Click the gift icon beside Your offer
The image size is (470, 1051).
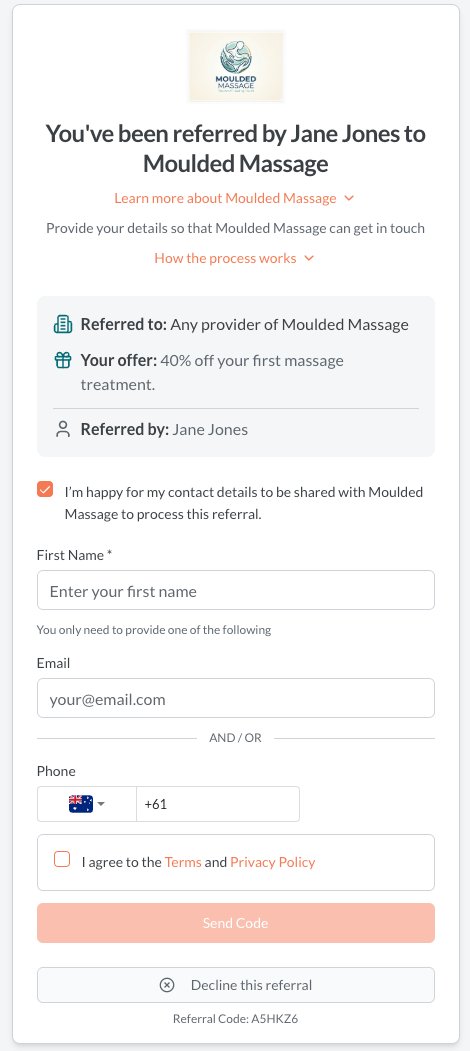[62, 361]
